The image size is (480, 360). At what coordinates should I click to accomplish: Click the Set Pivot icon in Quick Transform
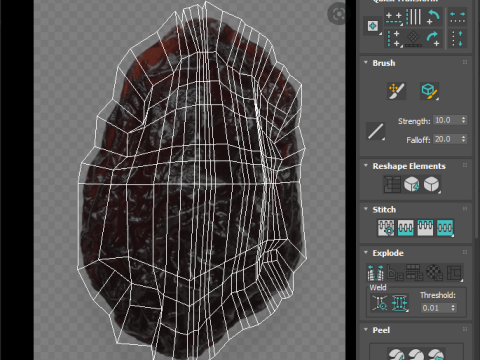(373, 26)
